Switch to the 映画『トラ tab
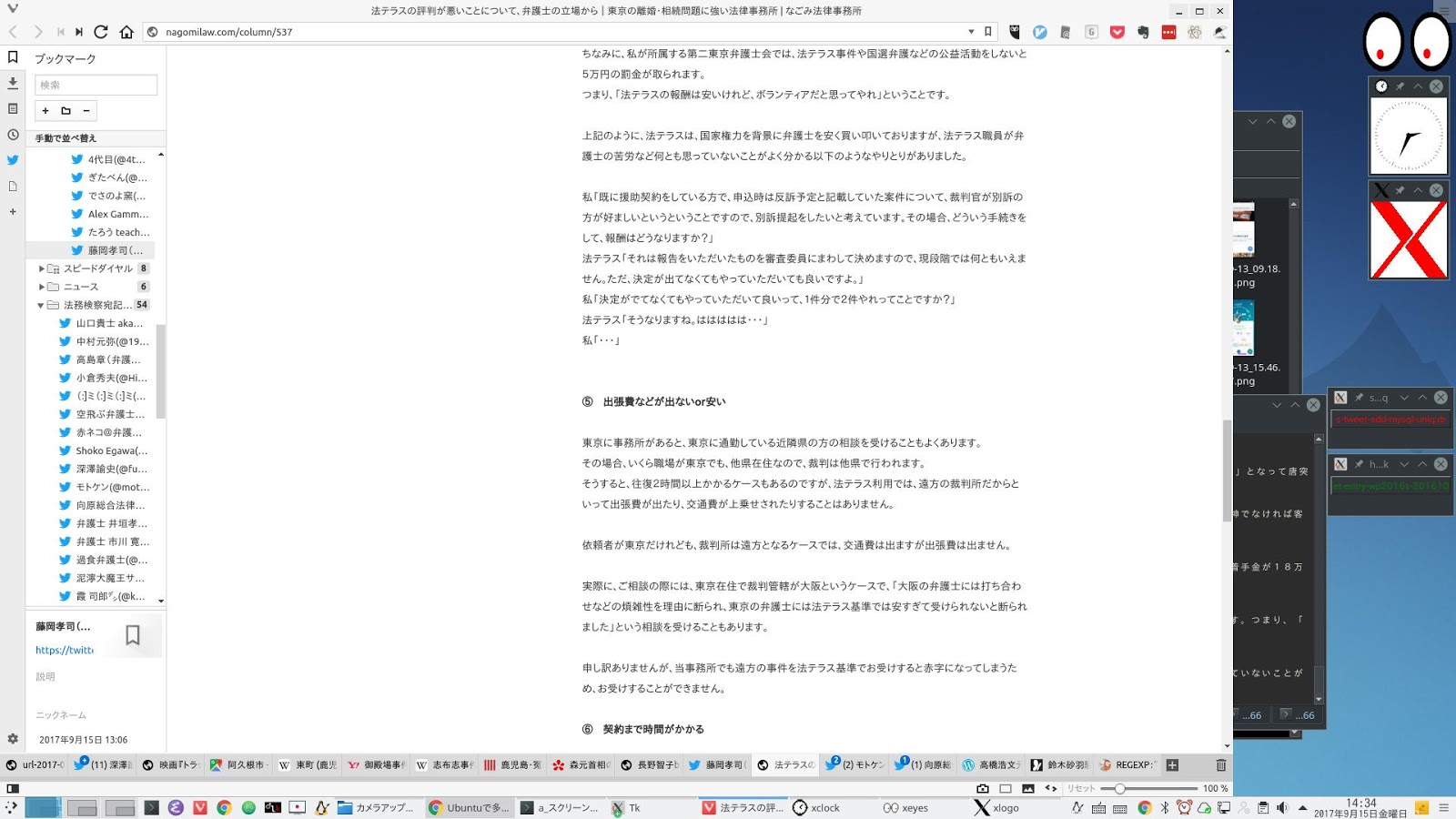The image size is (1456, 819). click(170, 765)
